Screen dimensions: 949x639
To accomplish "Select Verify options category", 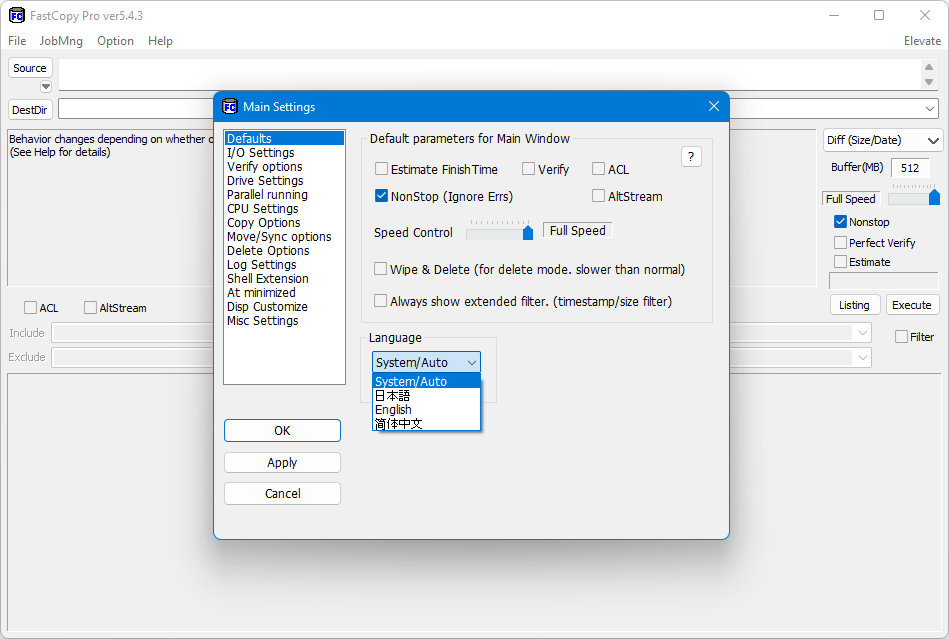I will (284, 166).
